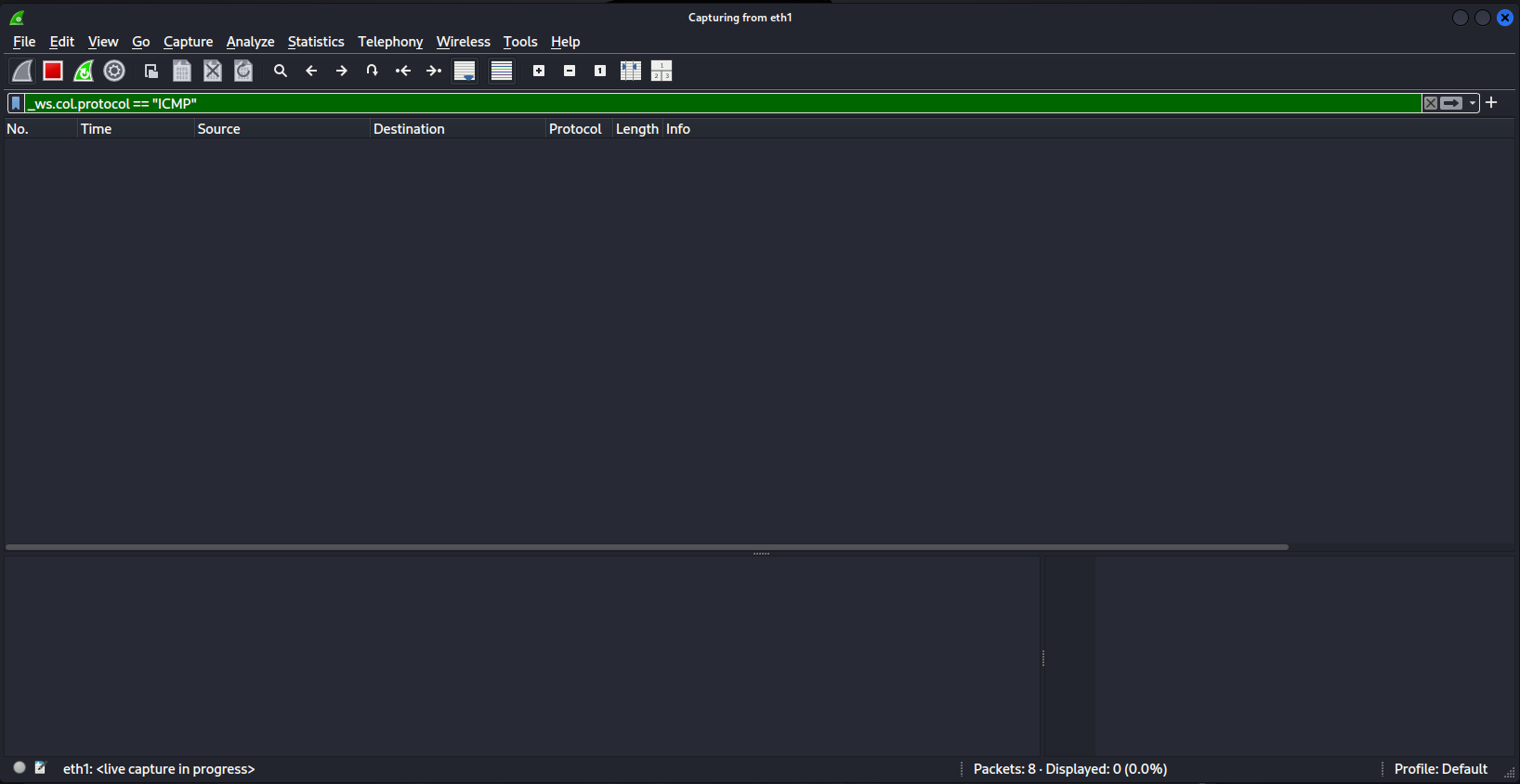Open the Analyze menu
The height and width of the screenshot is (784, 1520).
coord(250,42)
